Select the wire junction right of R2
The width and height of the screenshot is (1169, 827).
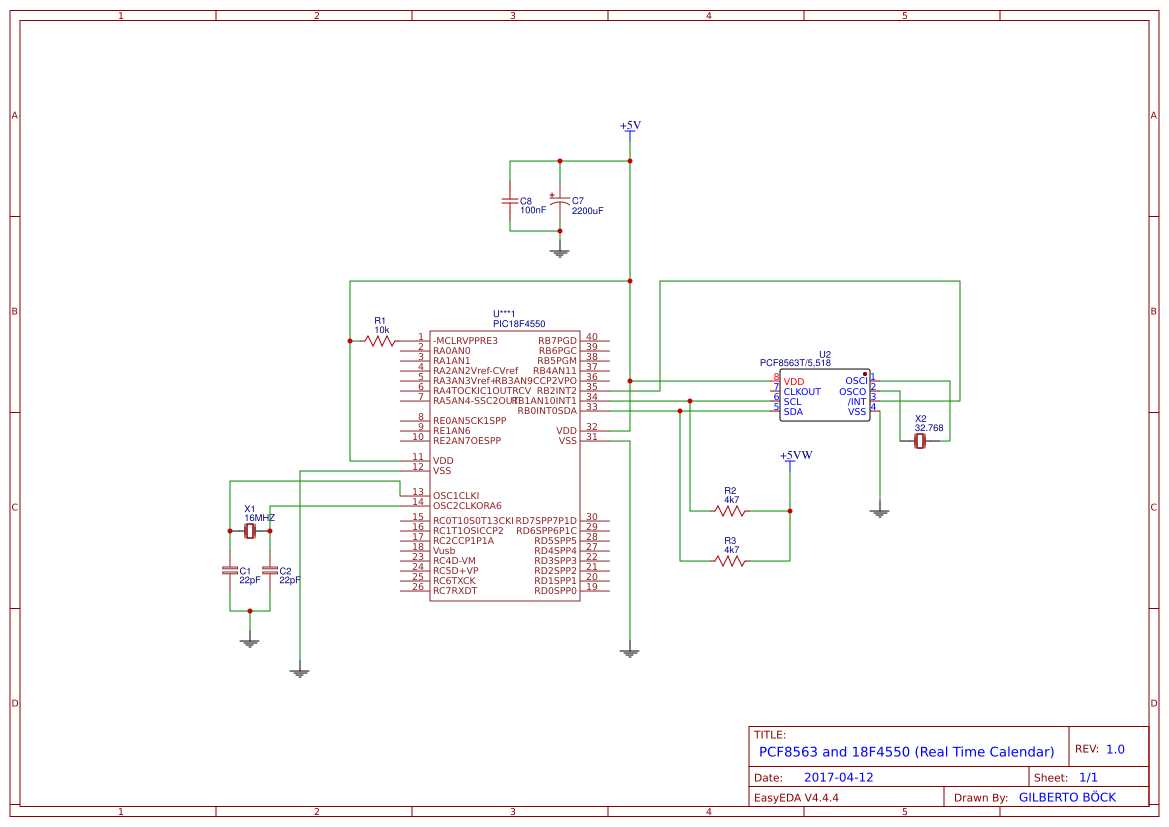click(790, 511)
